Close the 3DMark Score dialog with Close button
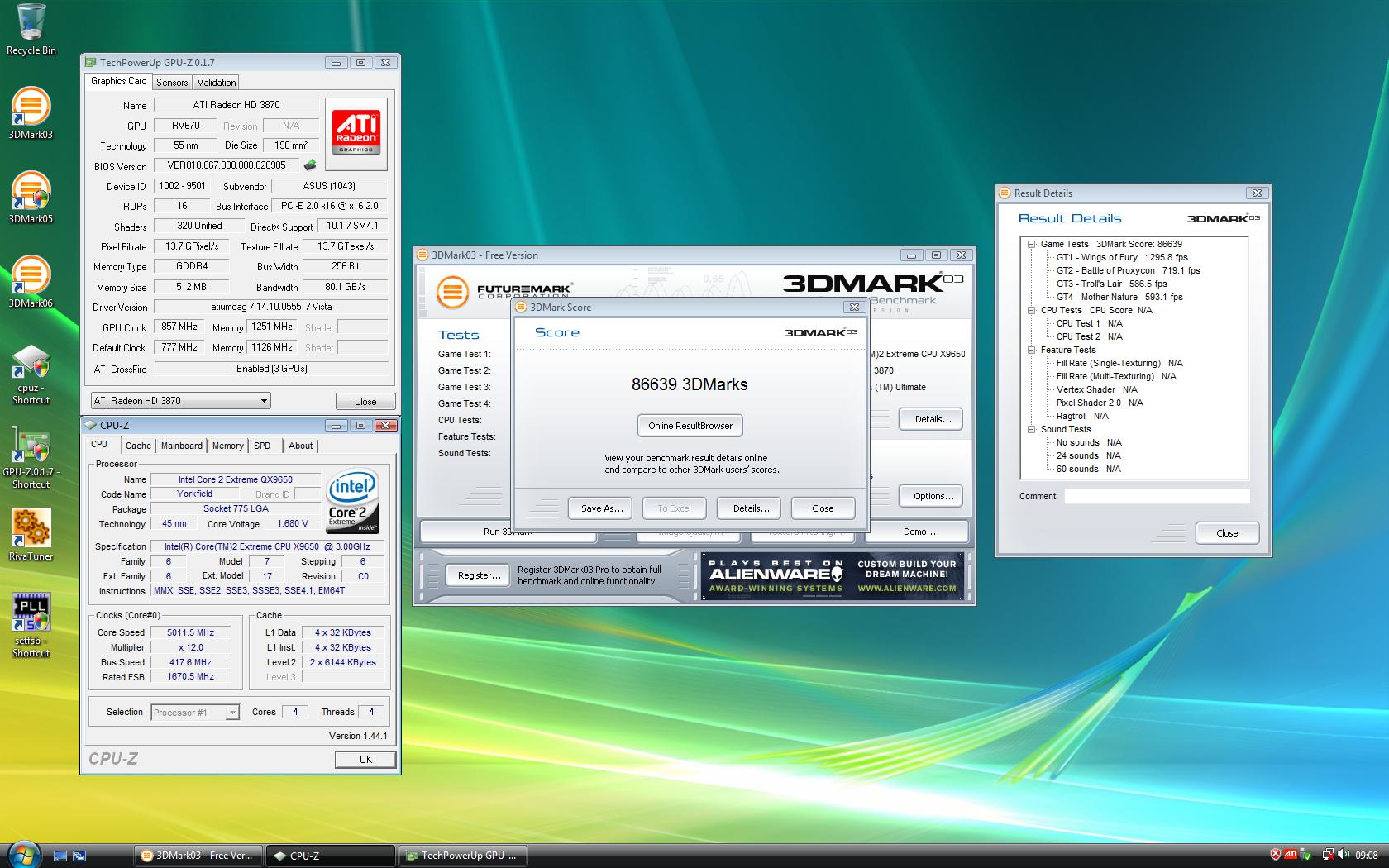Viewport: 1389px width, 868px height. [x=823, y=508]
